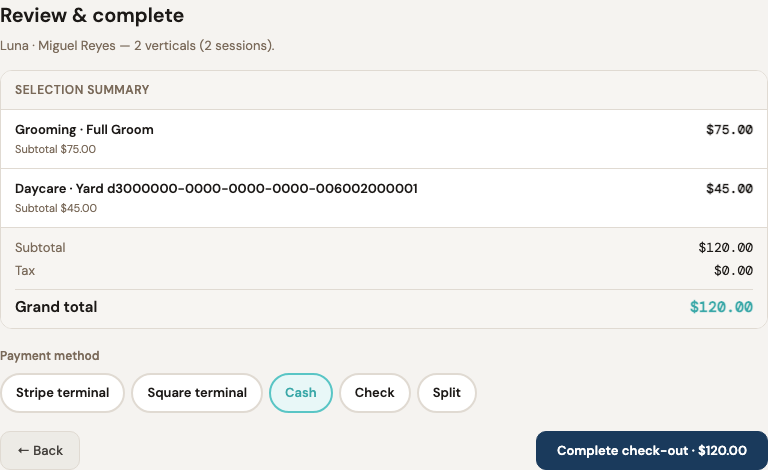Pick Check as payment method
Screen dimensions: 768x470
click(x=375, y=393)
